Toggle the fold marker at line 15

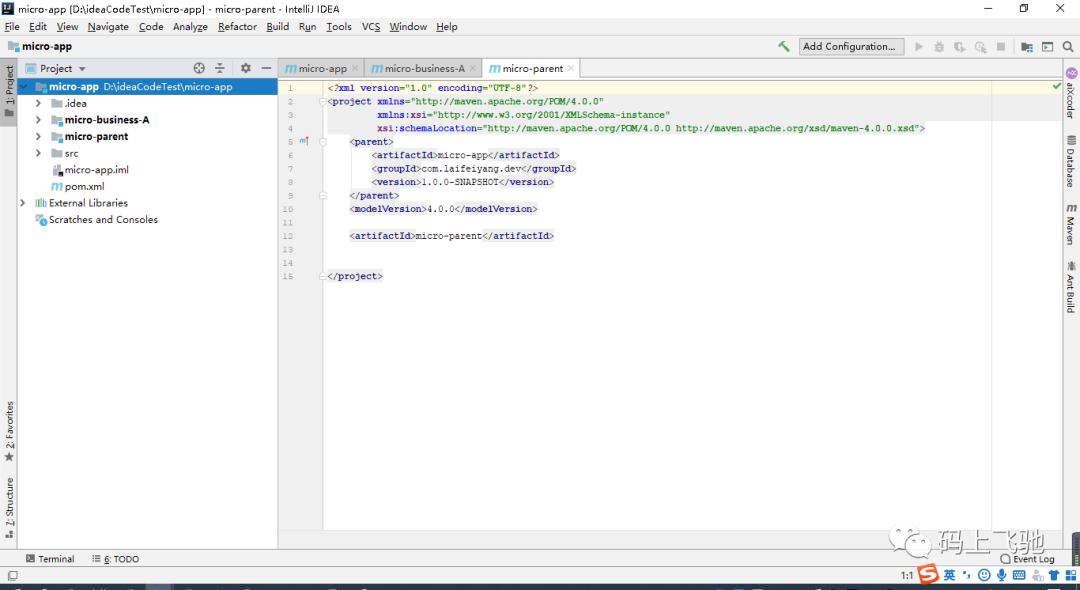pos(322,276)
